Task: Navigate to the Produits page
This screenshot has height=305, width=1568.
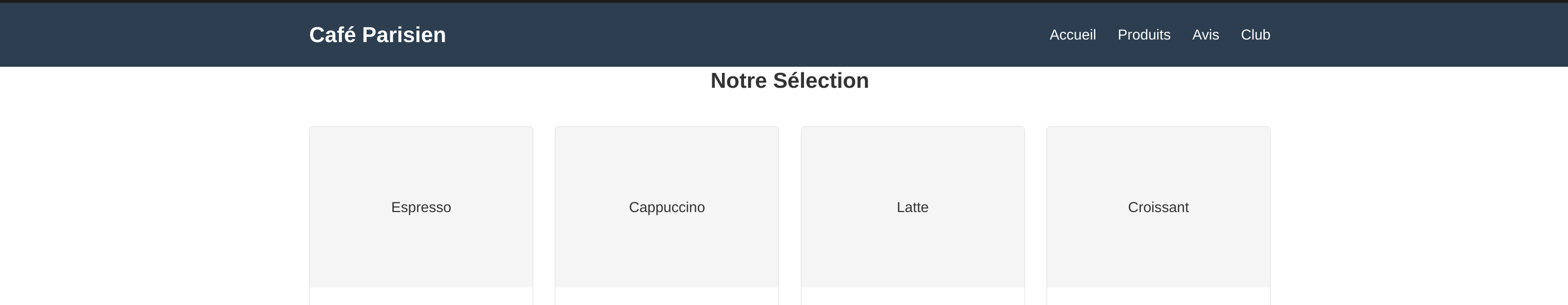Action: [x=1144, y=35]
